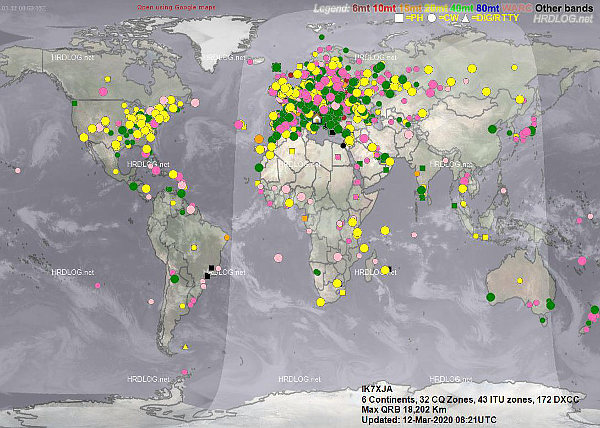Click the white triangle DIG/RTTY legend symbol
600x428 pixels.
tap(465, 18)
